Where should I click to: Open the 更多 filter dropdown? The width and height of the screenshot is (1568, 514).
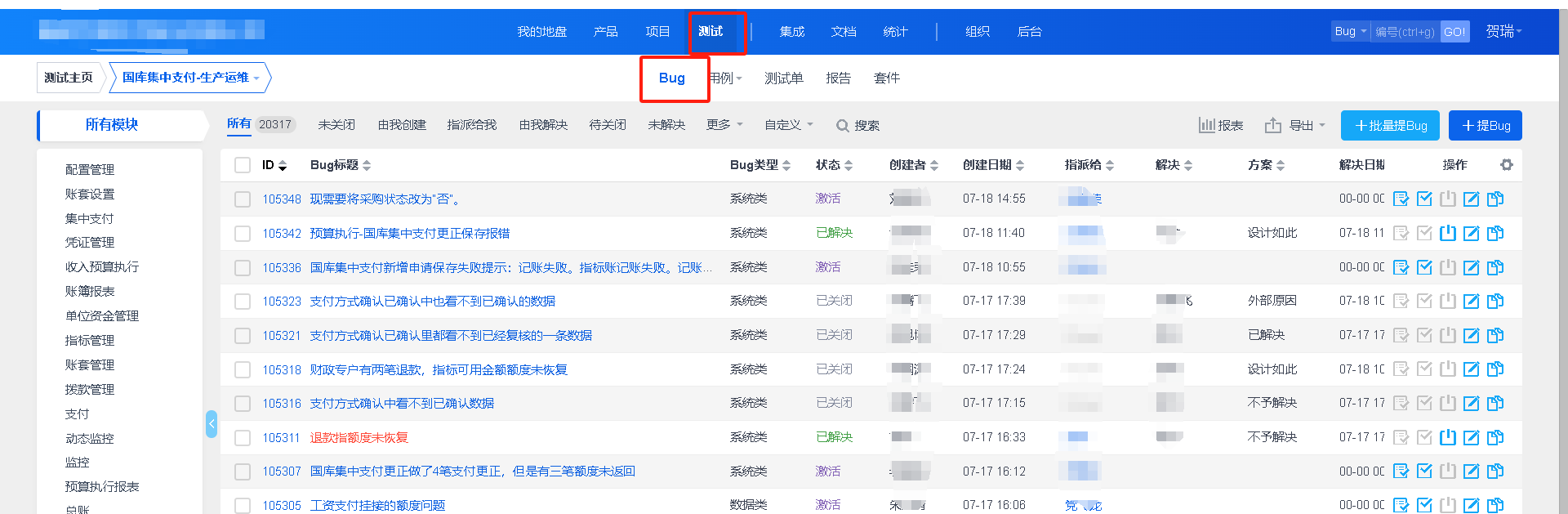(x=724, y=125)
